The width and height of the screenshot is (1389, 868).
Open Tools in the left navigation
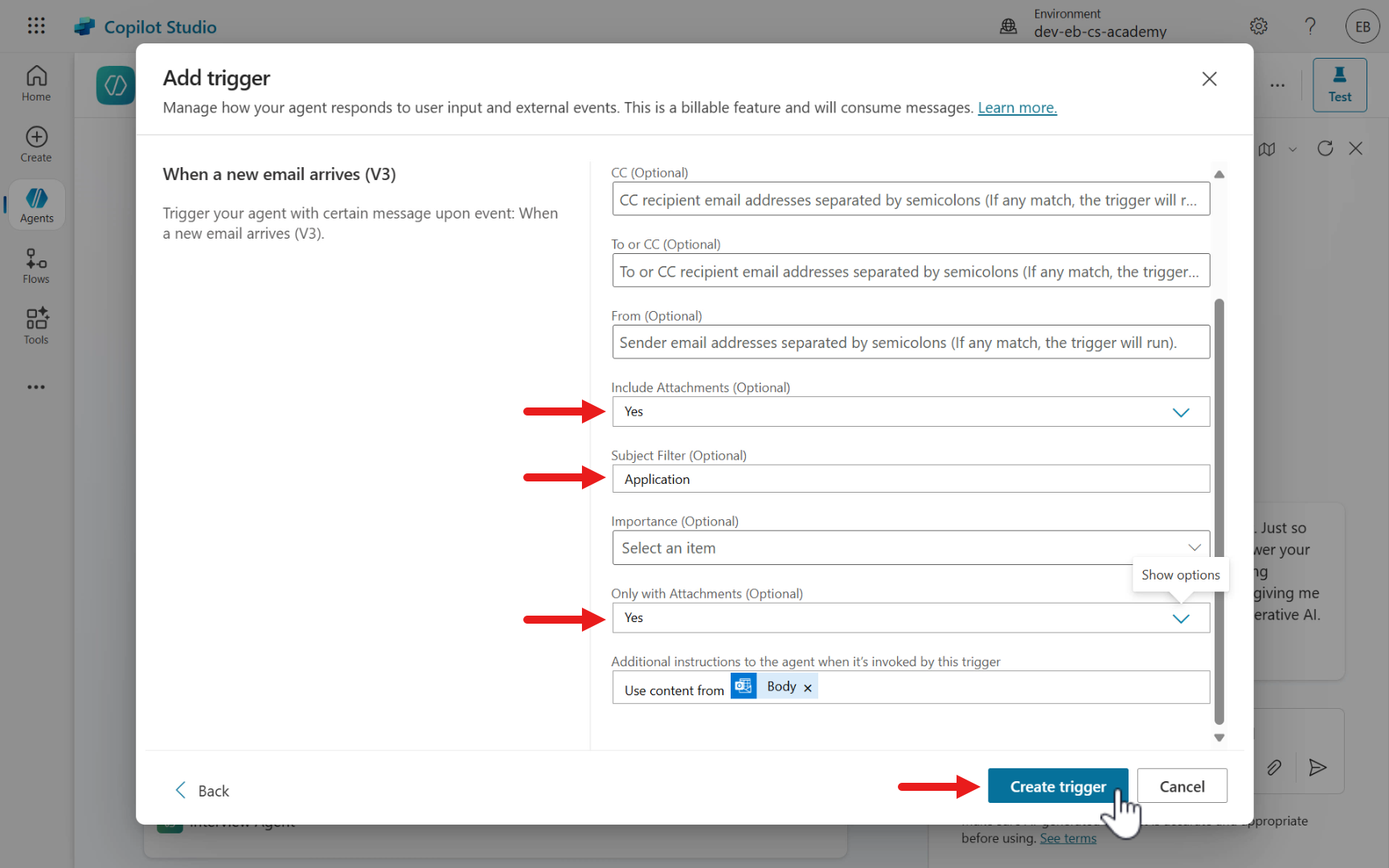pos(36,326)
